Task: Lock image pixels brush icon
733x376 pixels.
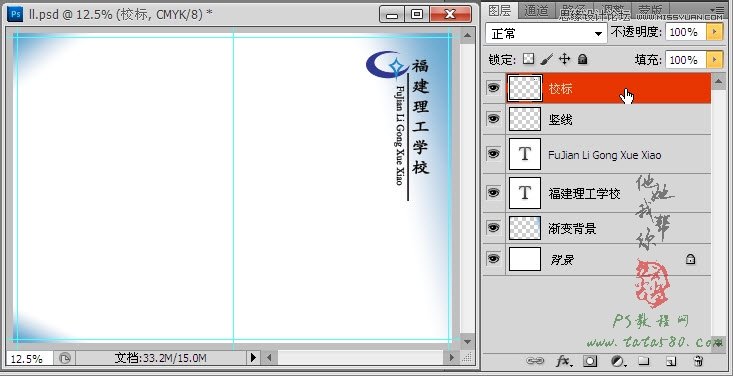Action: tap(546, 59)
